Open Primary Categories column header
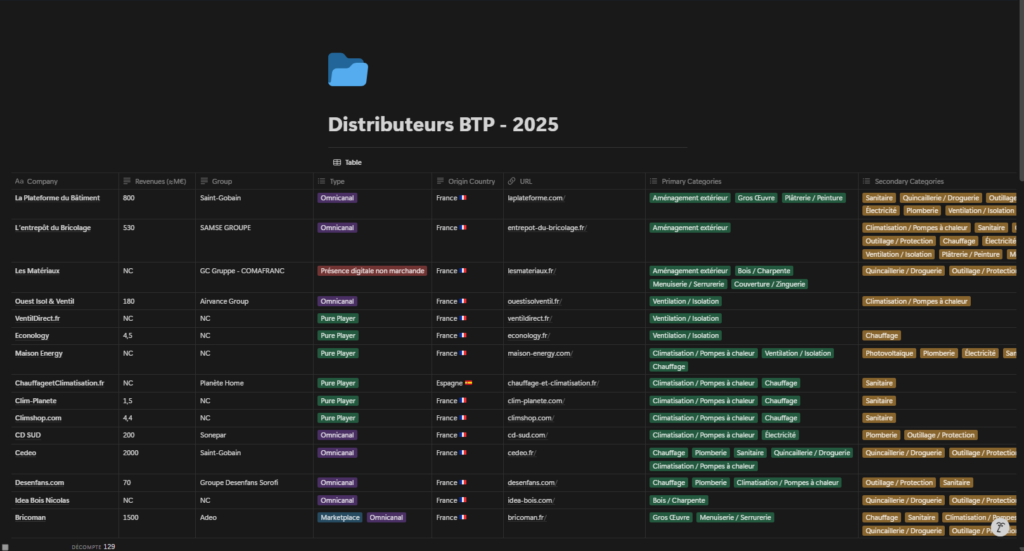Screen dimensions: 1024x551 (752, 181)
